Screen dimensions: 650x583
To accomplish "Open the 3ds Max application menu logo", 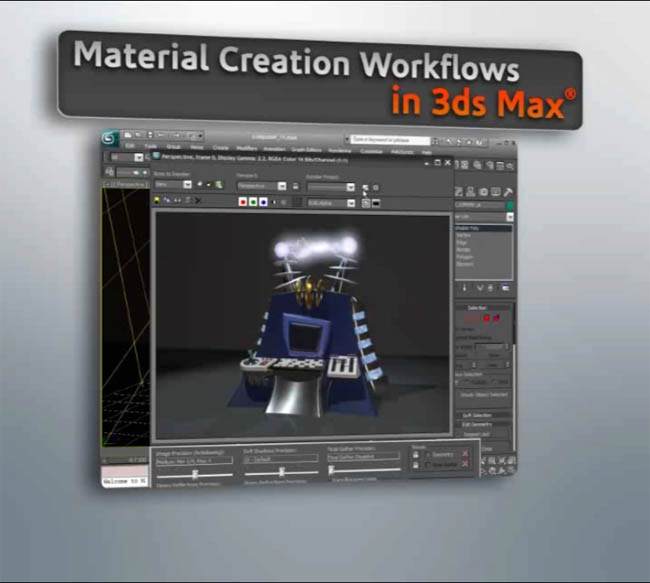I will (x=109, y=138).
